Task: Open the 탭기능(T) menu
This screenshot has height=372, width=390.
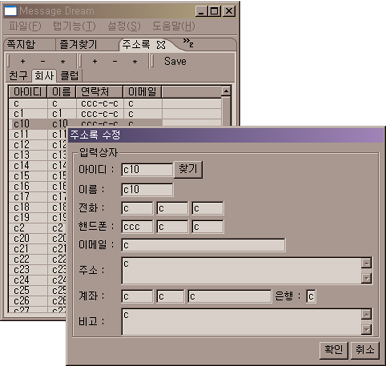Action: (74, 26)
